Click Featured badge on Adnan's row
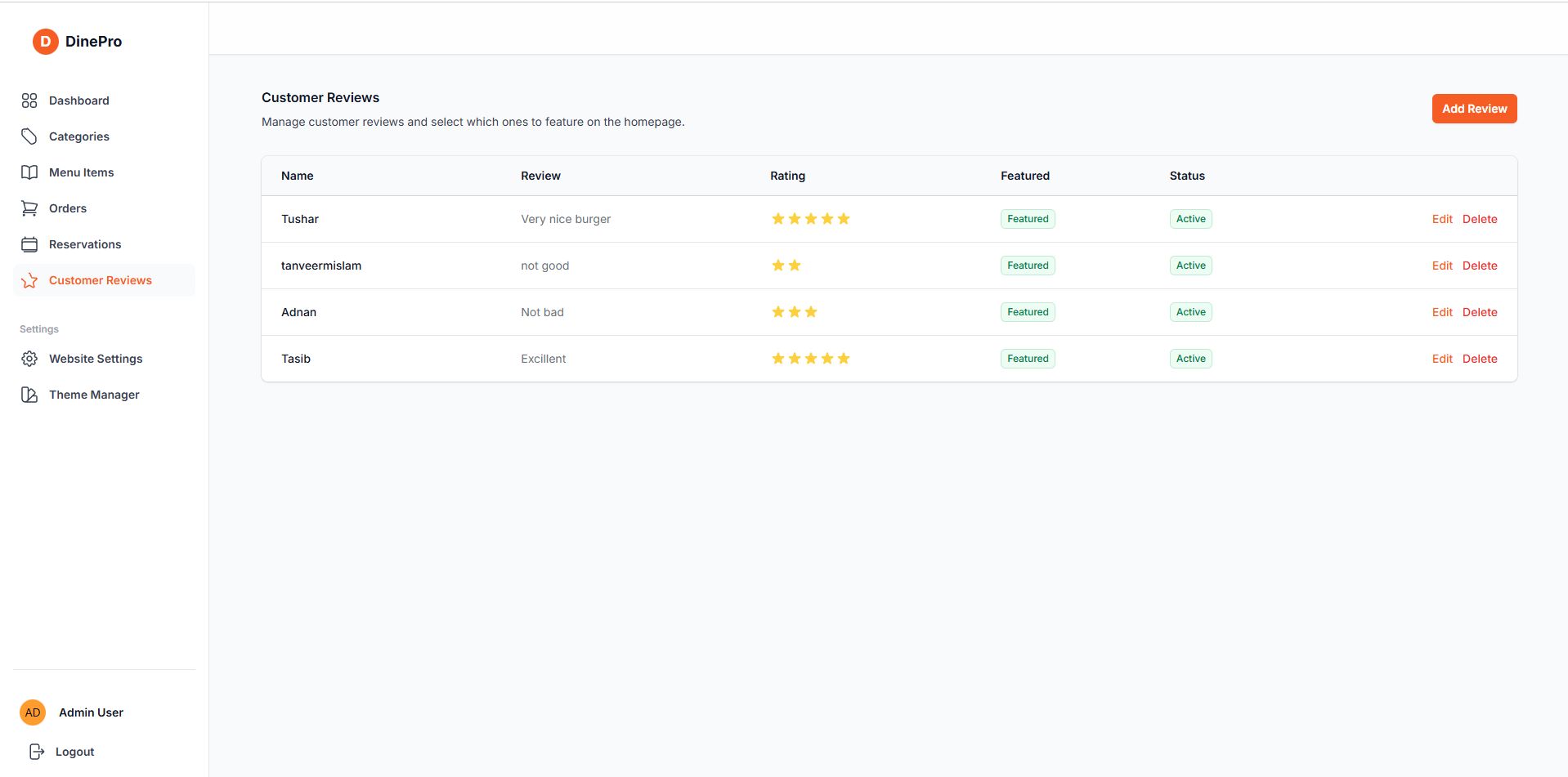Image resolution: width=1568 pixels, height=777 pixels. [1028, 312]
